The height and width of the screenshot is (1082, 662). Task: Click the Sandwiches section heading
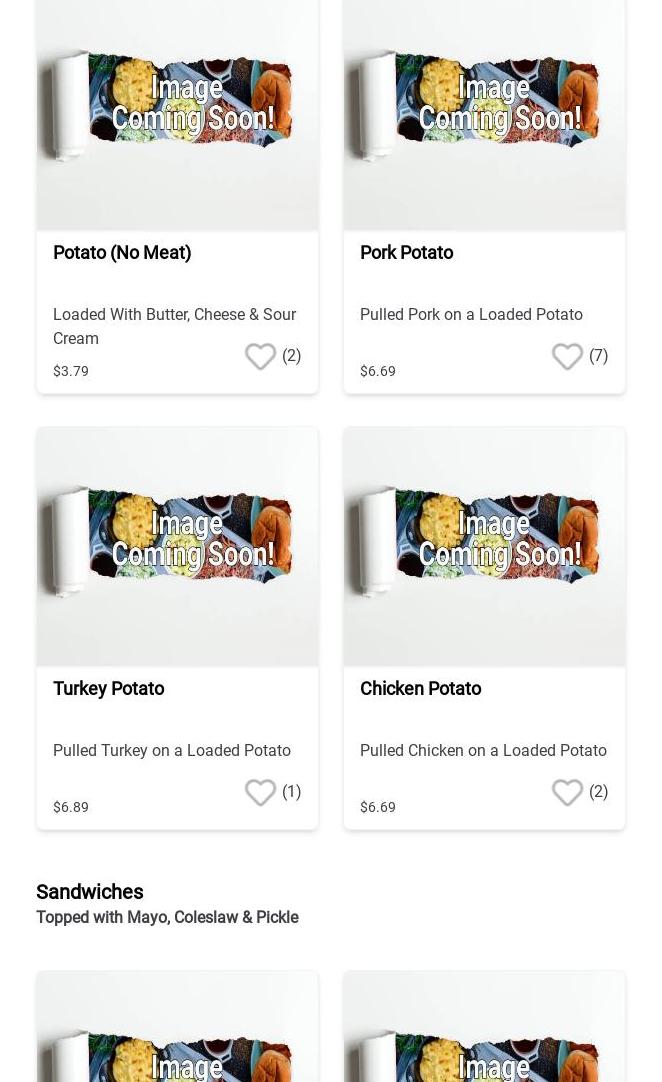[x=90, y=892]
